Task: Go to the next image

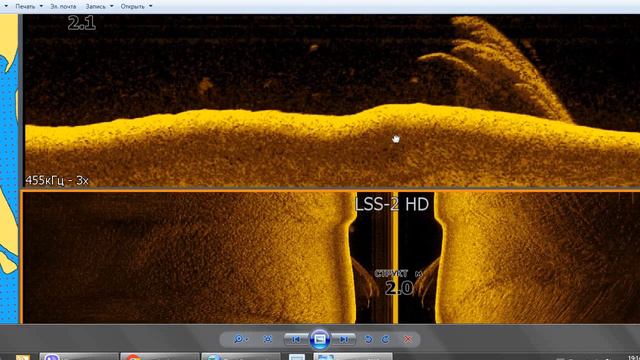Action: coord(343,339)
